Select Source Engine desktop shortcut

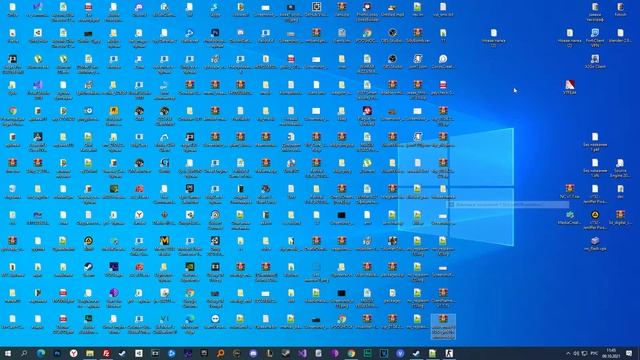(x=620, y=168)
